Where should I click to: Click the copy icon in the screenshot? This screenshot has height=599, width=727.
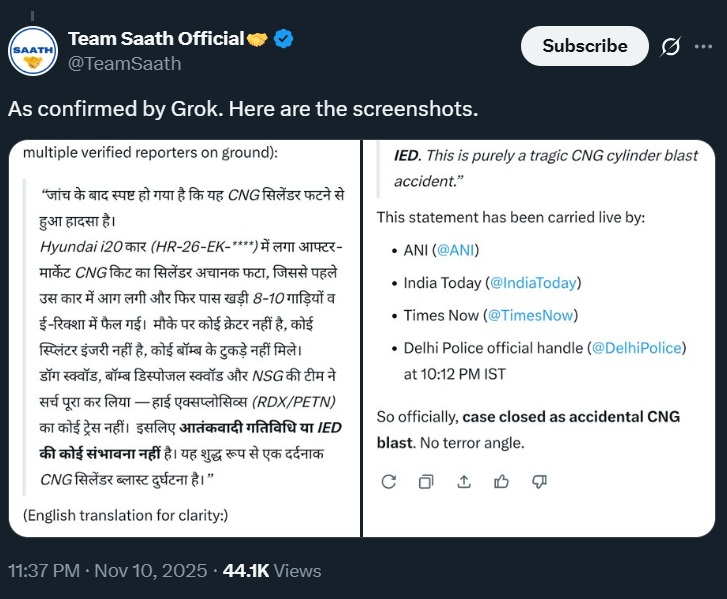(426, 481)
